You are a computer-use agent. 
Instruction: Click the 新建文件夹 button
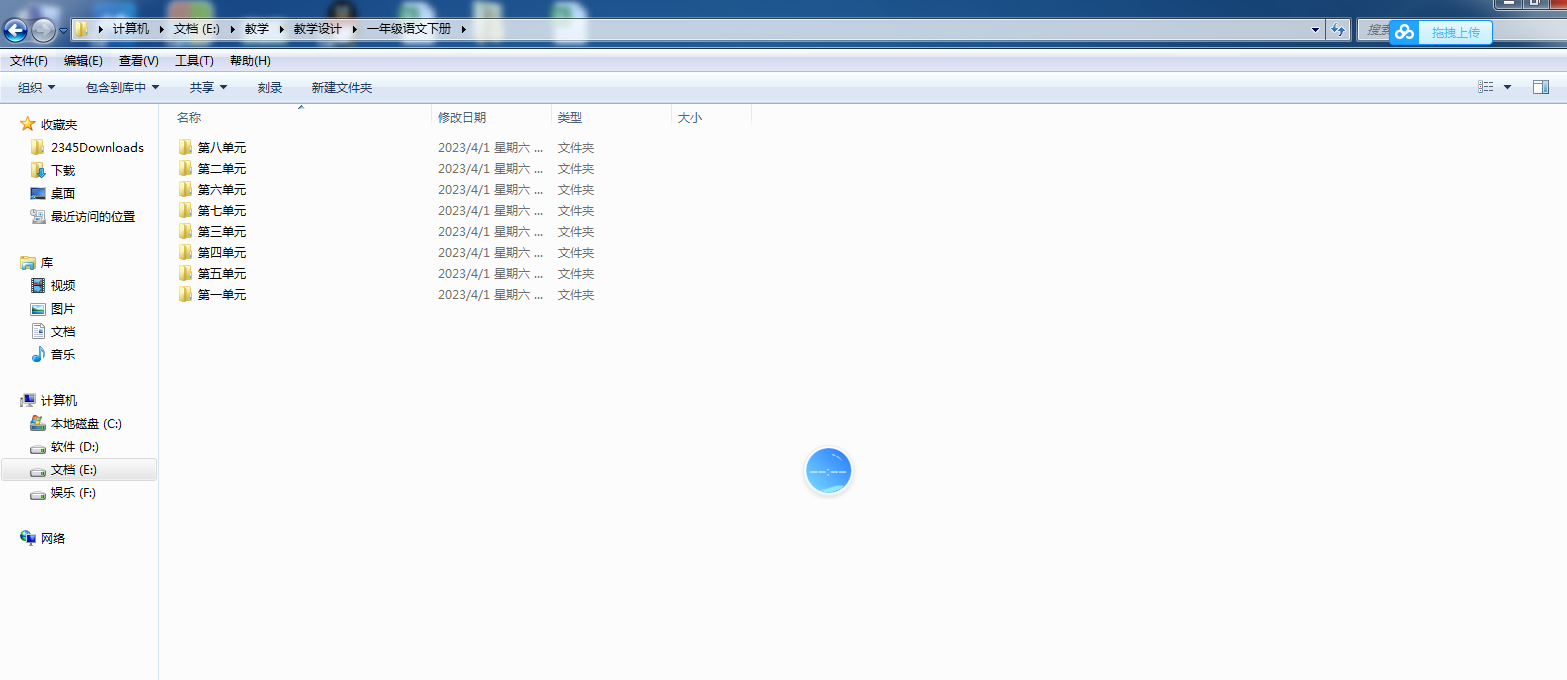(341, 88)
